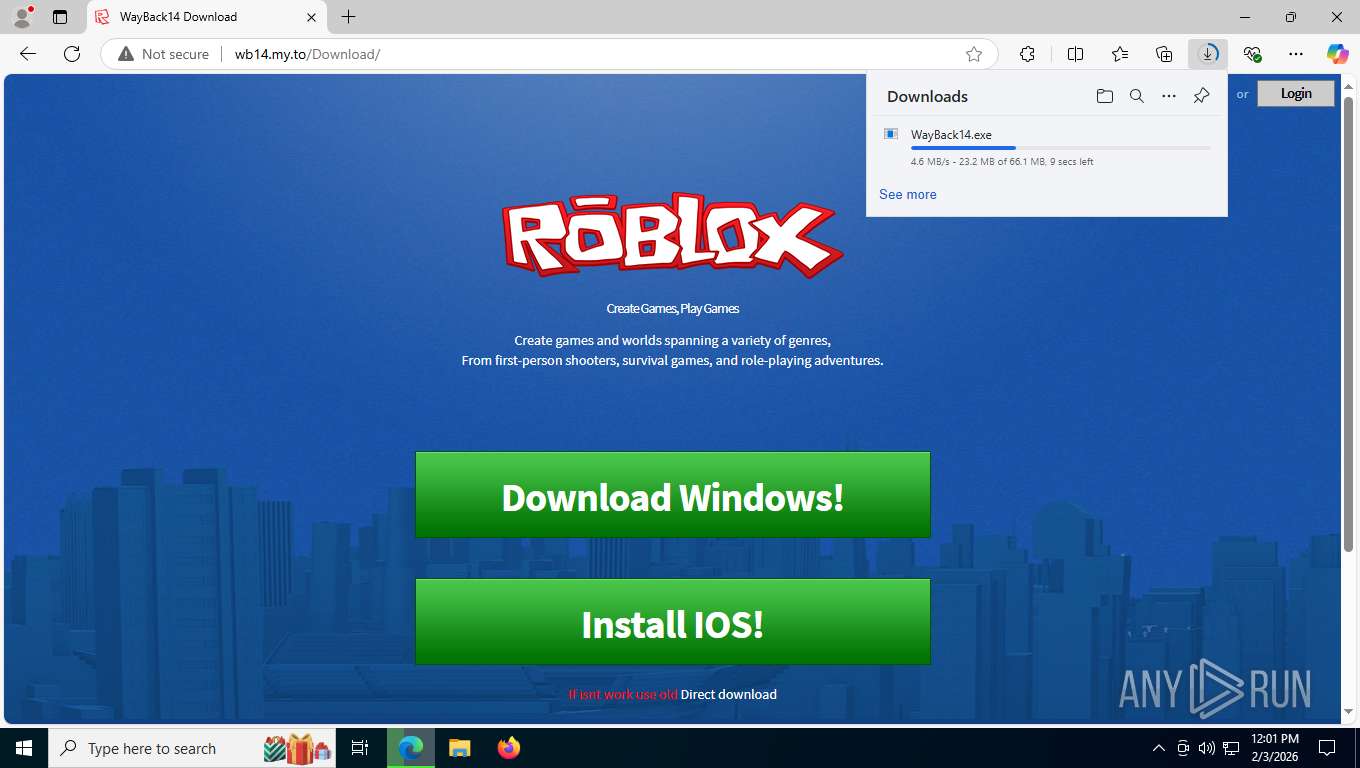Open Edge Settings and more menu
The image size is (1360, 768).
pos(1296,54)
